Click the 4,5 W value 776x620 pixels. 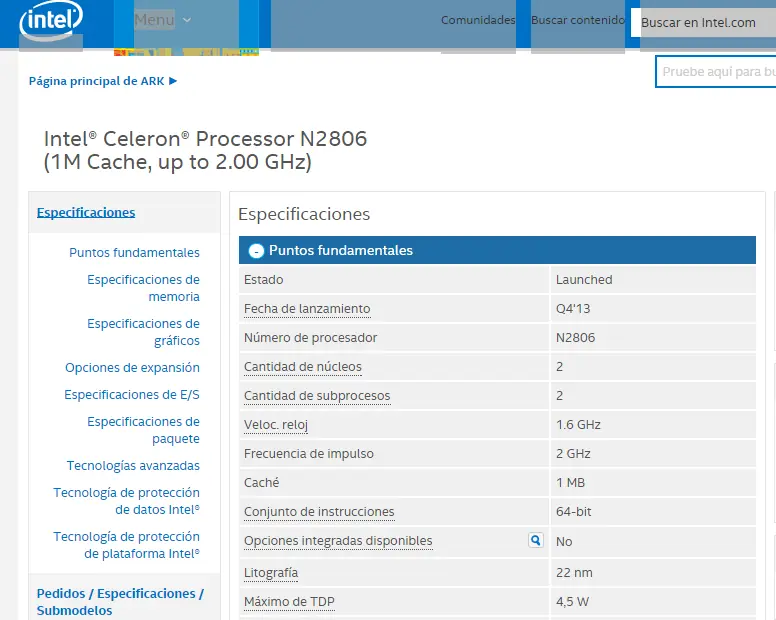(572, 602)
